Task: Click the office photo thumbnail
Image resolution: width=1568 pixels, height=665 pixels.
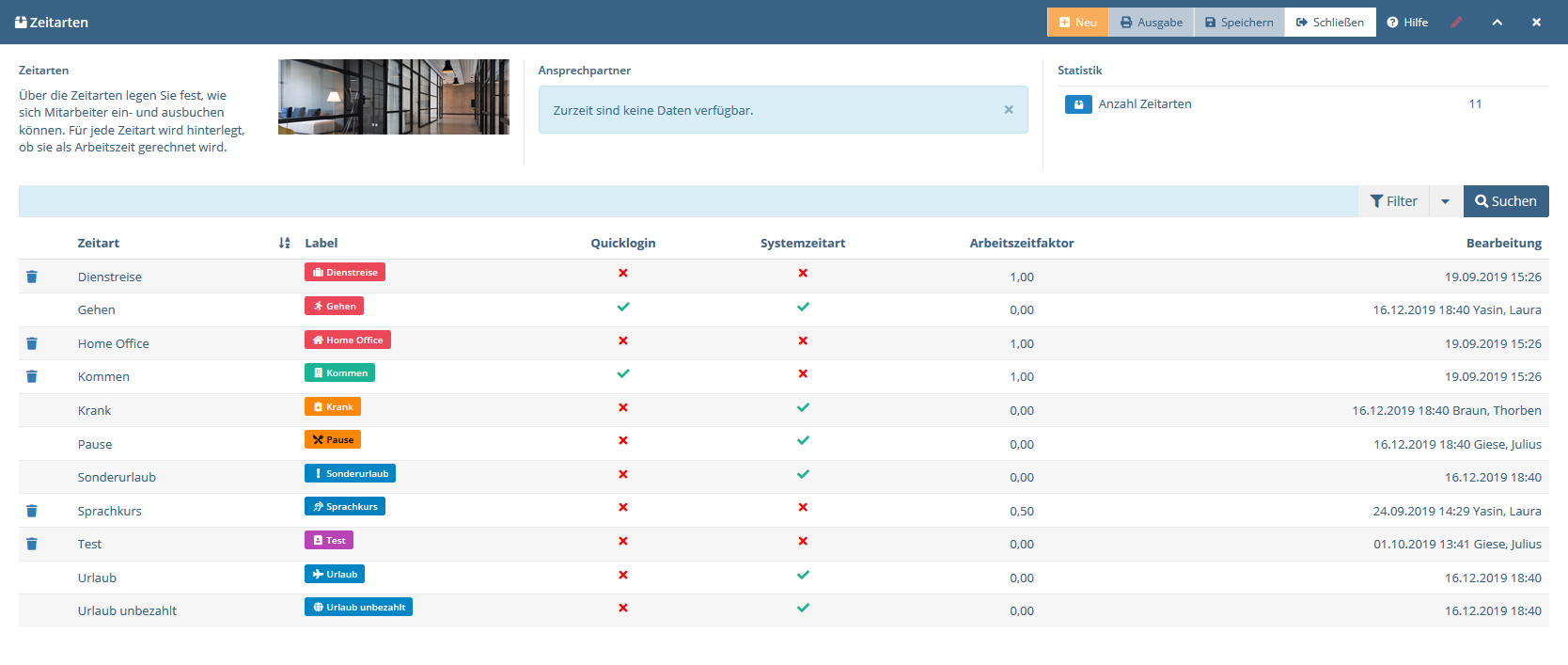Action: [x=394, y=97]
